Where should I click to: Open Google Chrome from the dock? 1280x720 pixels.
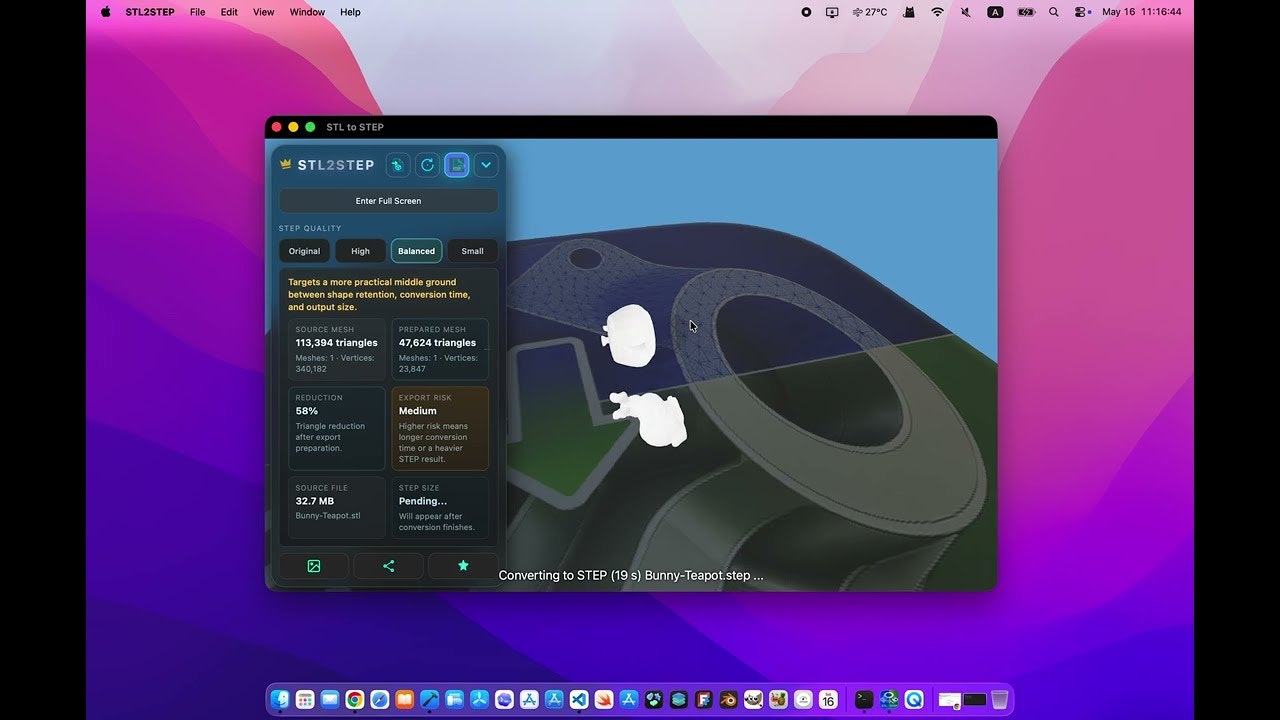354,700
